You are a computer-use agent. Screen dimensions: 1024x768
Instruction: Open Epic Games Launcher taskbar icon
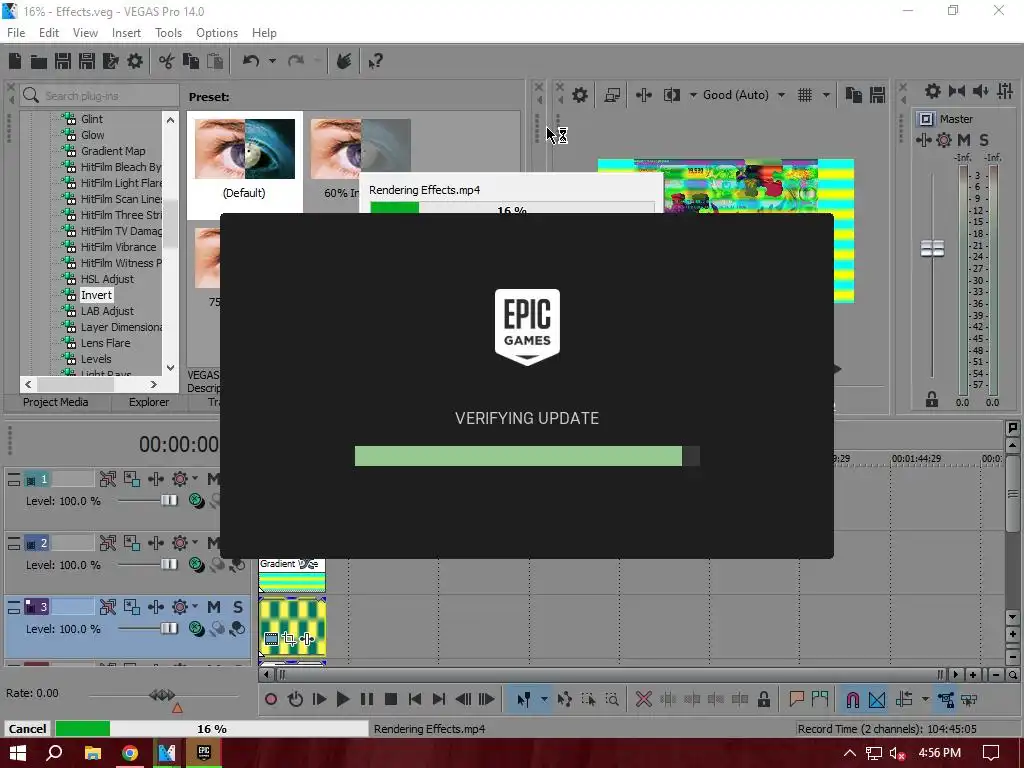click(204, 753)
